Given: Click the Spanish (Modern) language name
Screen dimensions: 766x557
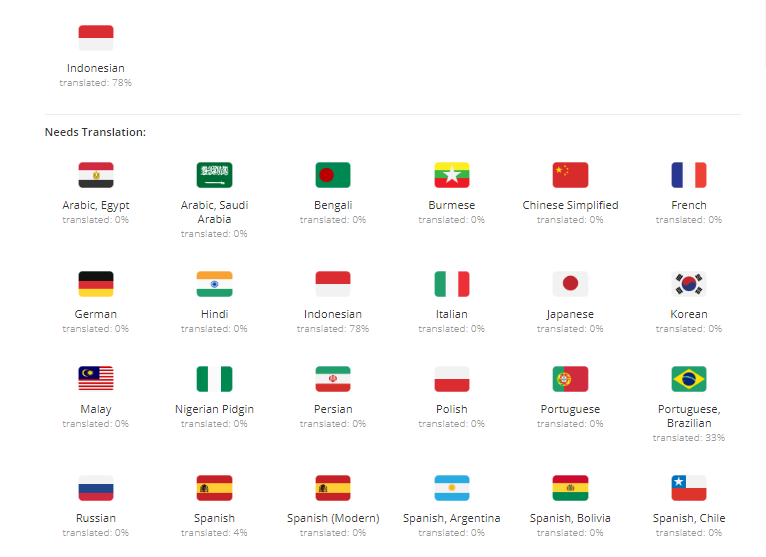Looking at the screenshot, I should (x=333, y=518).
